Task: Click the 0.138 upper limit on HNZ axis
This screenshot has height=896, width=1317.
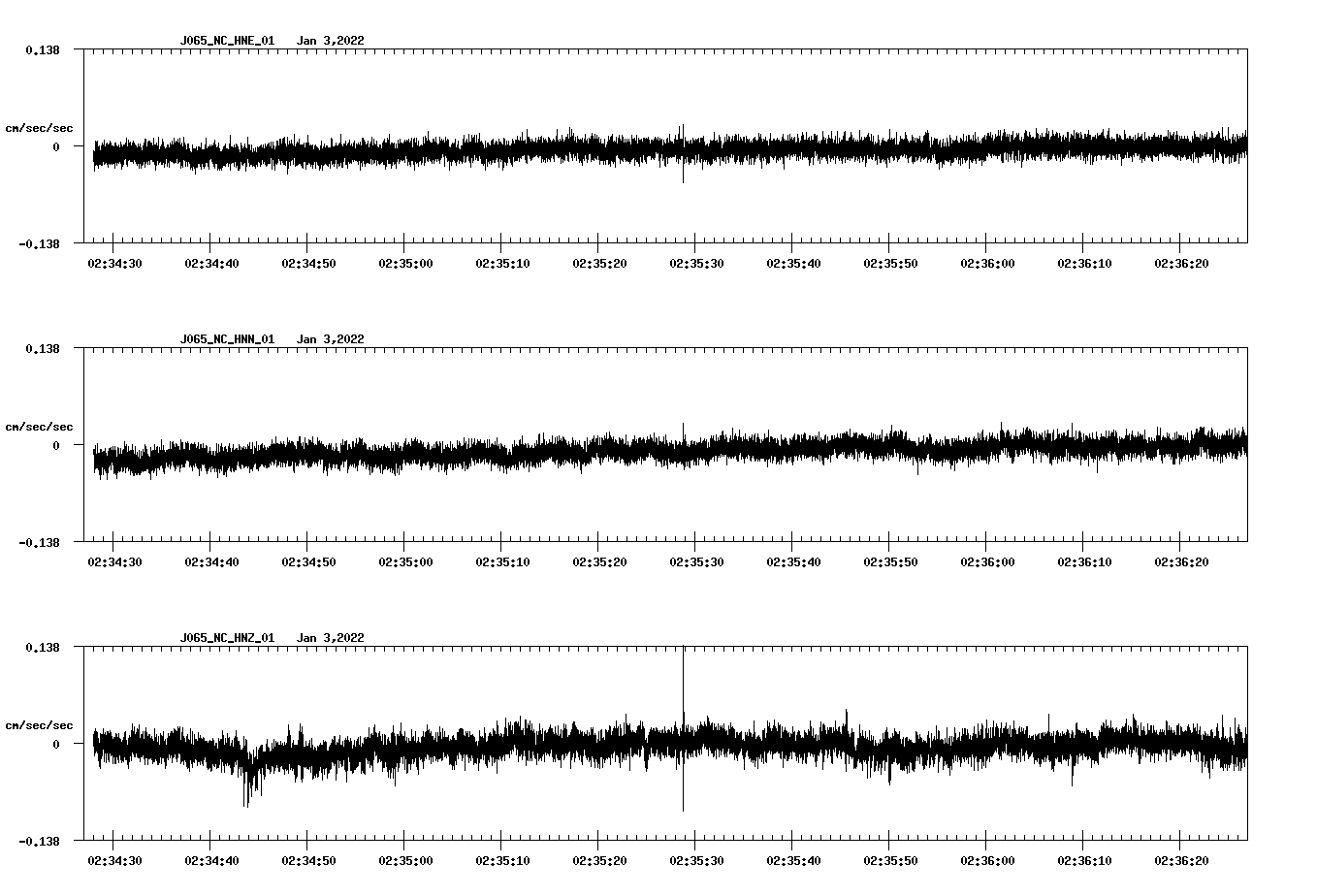Action: (x=42, y=647)
